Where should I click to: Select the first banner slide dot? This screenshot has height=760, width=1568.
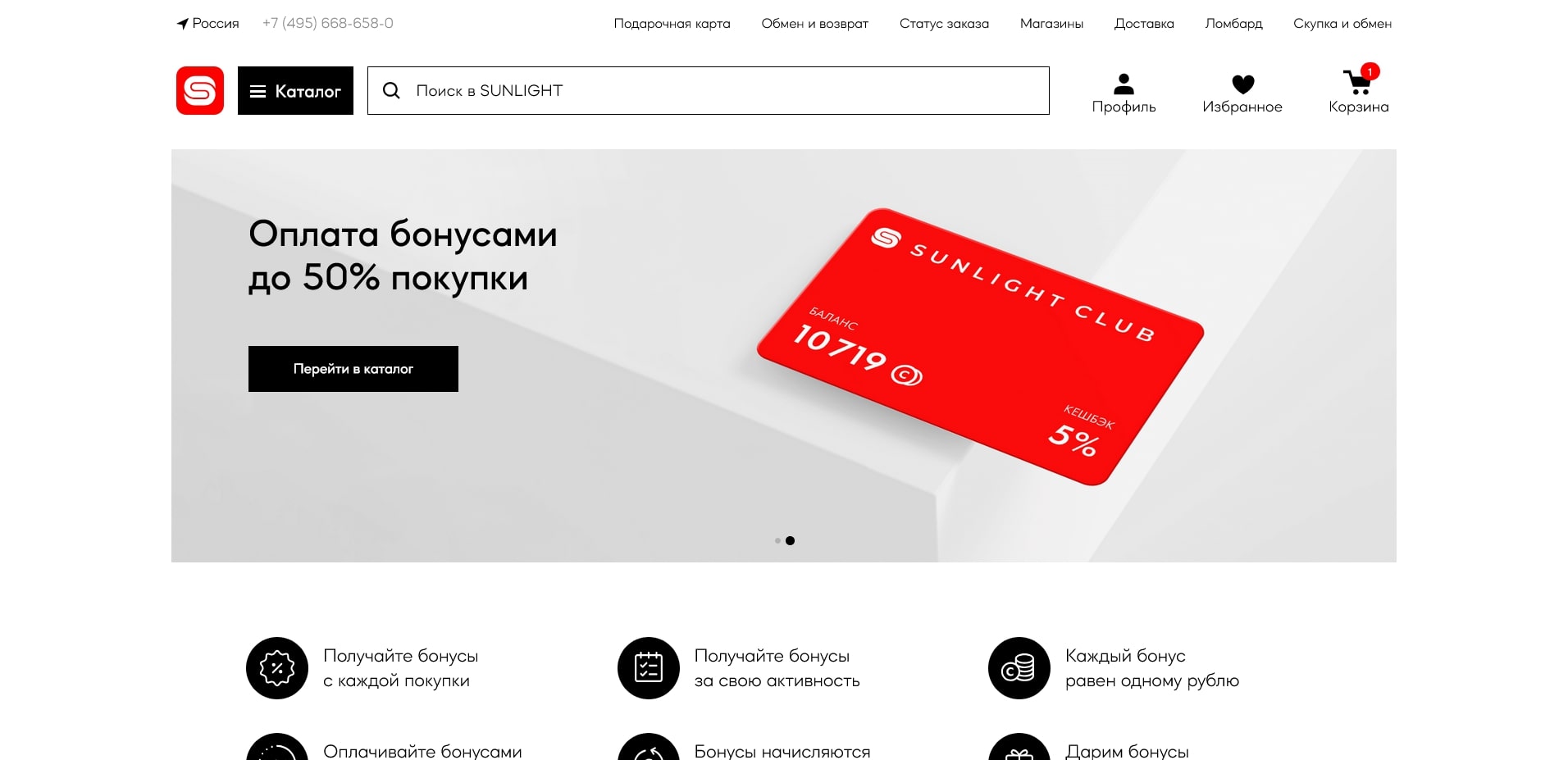777,540
